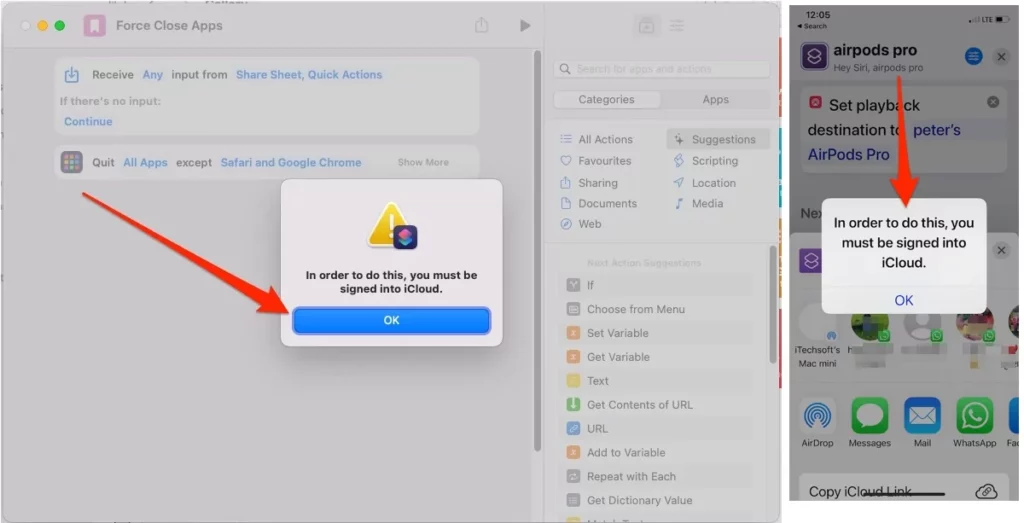
Task: Choose Get Dictionary Value action
Action: (x=658, y=500)
